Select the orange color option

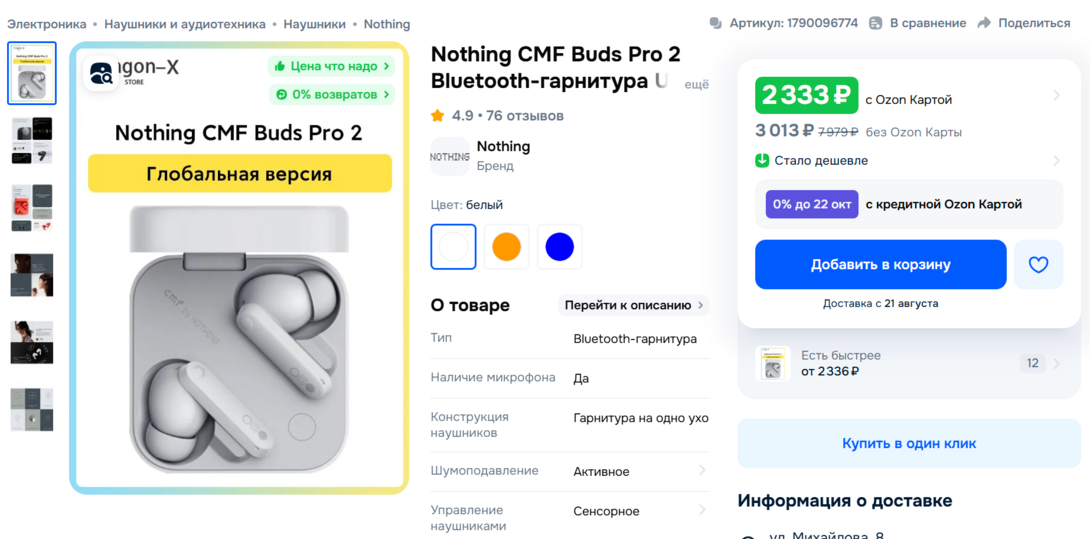506,247
